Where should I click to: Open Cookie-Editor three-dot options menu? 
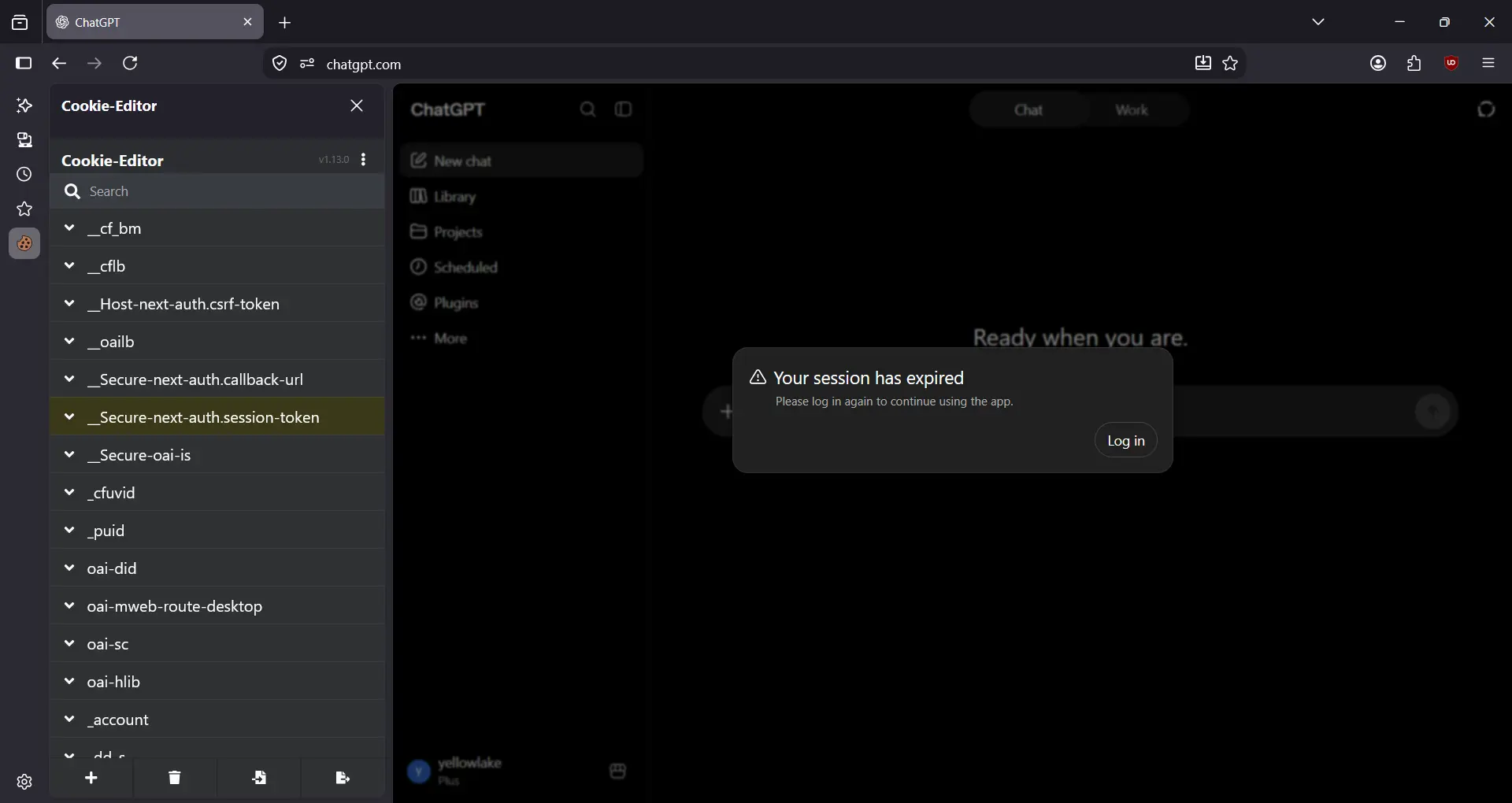pyautogui.click(x=363, y=160)
